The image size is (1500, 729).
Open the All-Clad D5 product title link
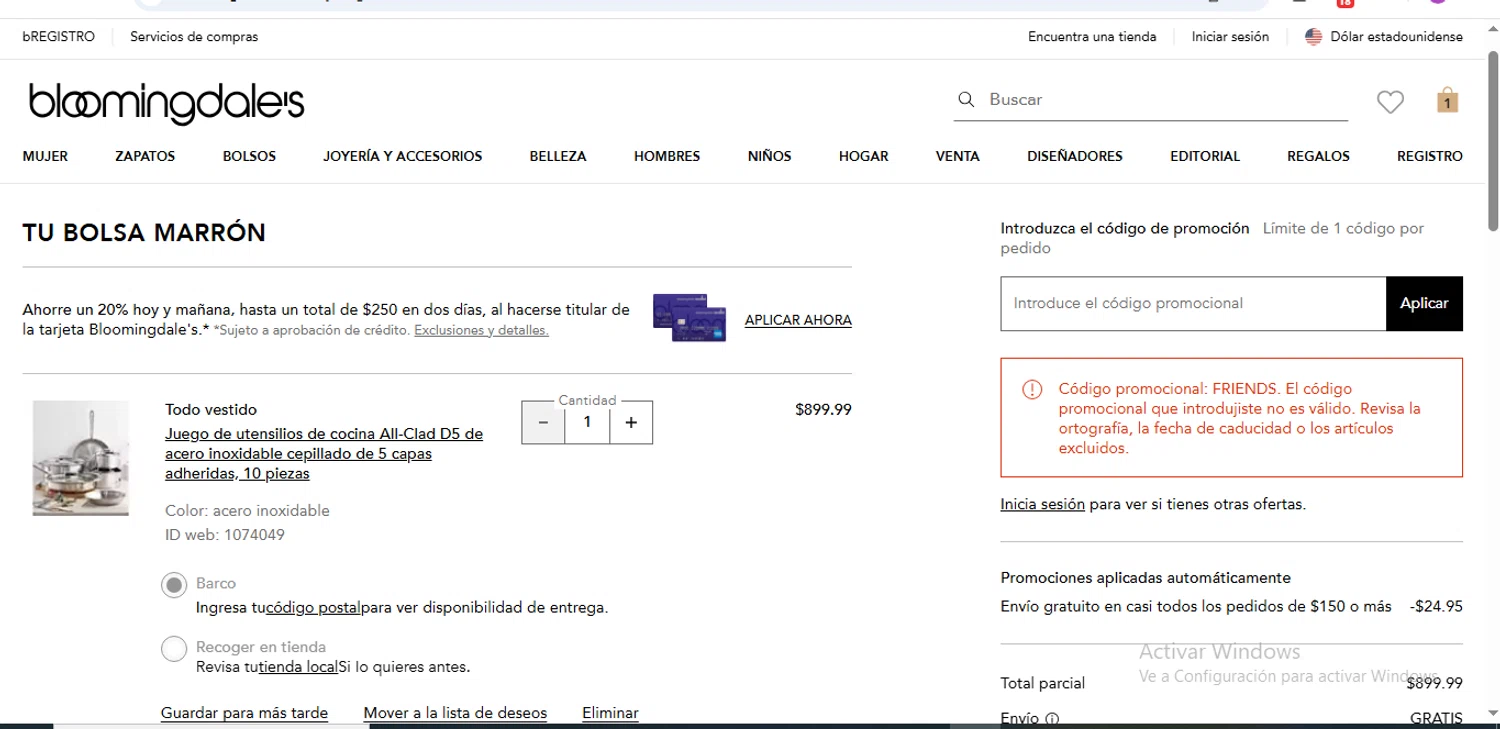(x=324, y=454)
